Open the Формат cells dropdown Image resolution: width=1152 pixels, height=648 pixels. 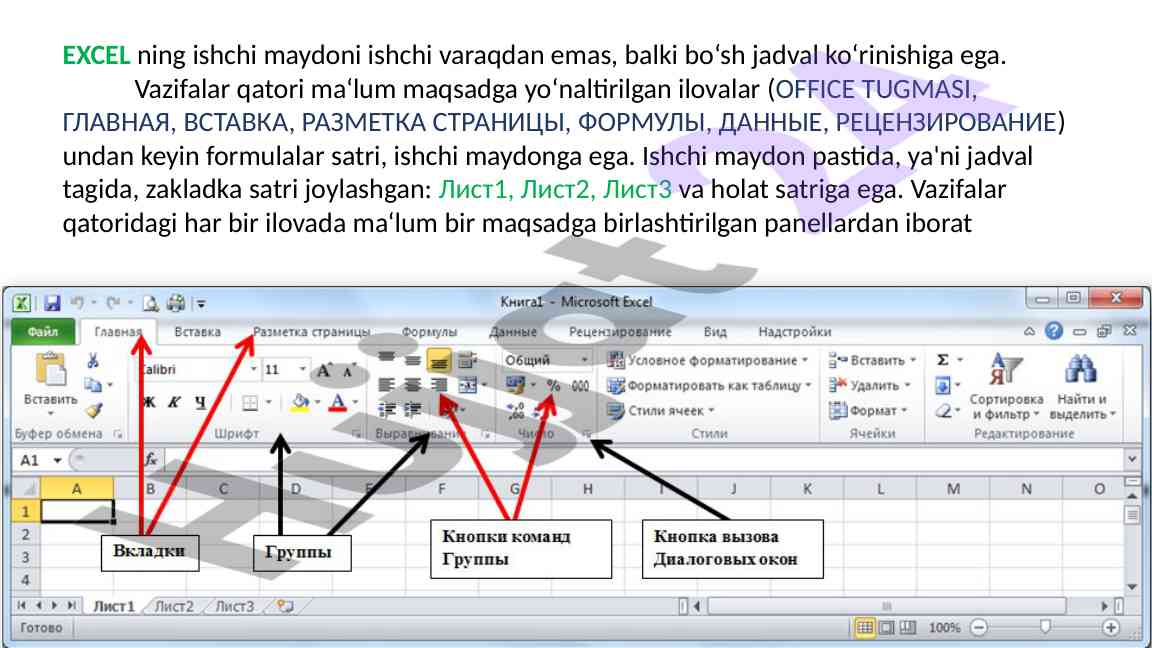[904, 411]
